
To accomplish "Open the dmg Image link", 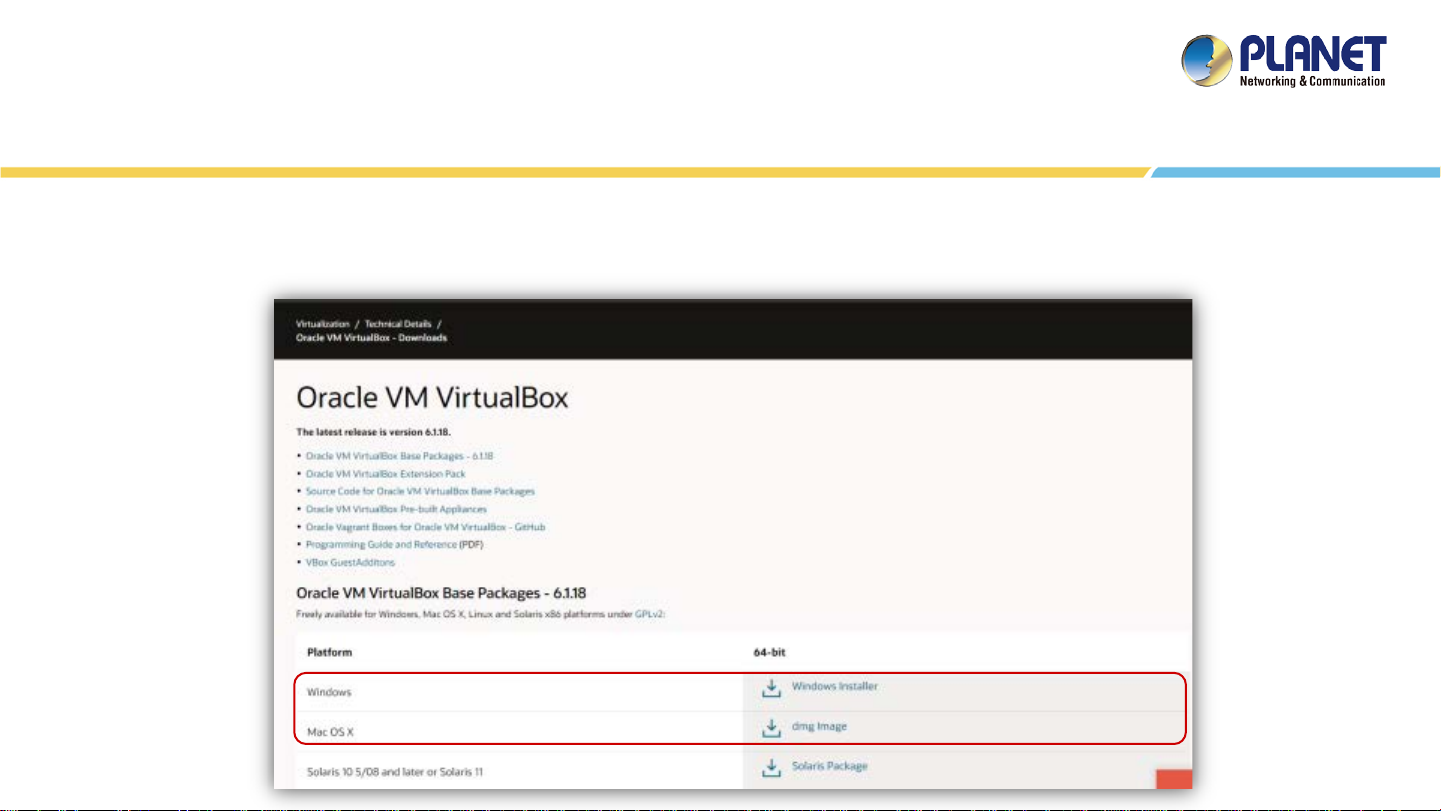I will (x=819, y=726).
